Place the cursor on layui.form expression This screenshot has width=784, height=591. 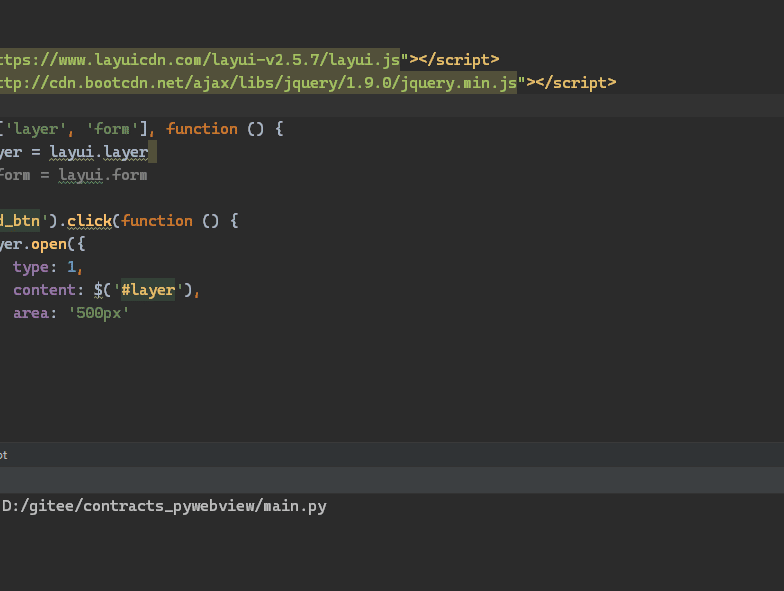[x=102, y=175]
